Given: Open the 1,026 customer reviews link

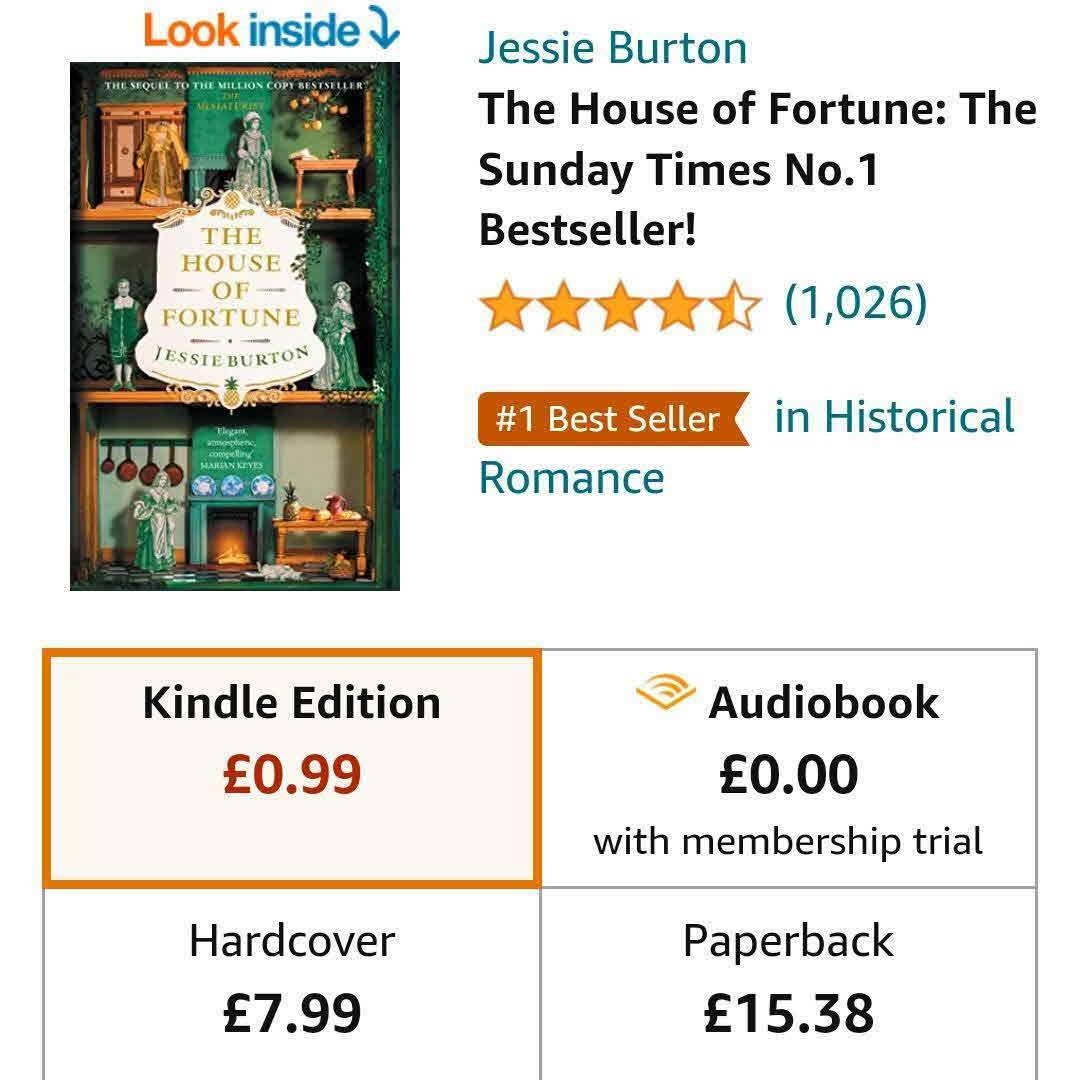Looking at the screenshot, I should (856, 302).
